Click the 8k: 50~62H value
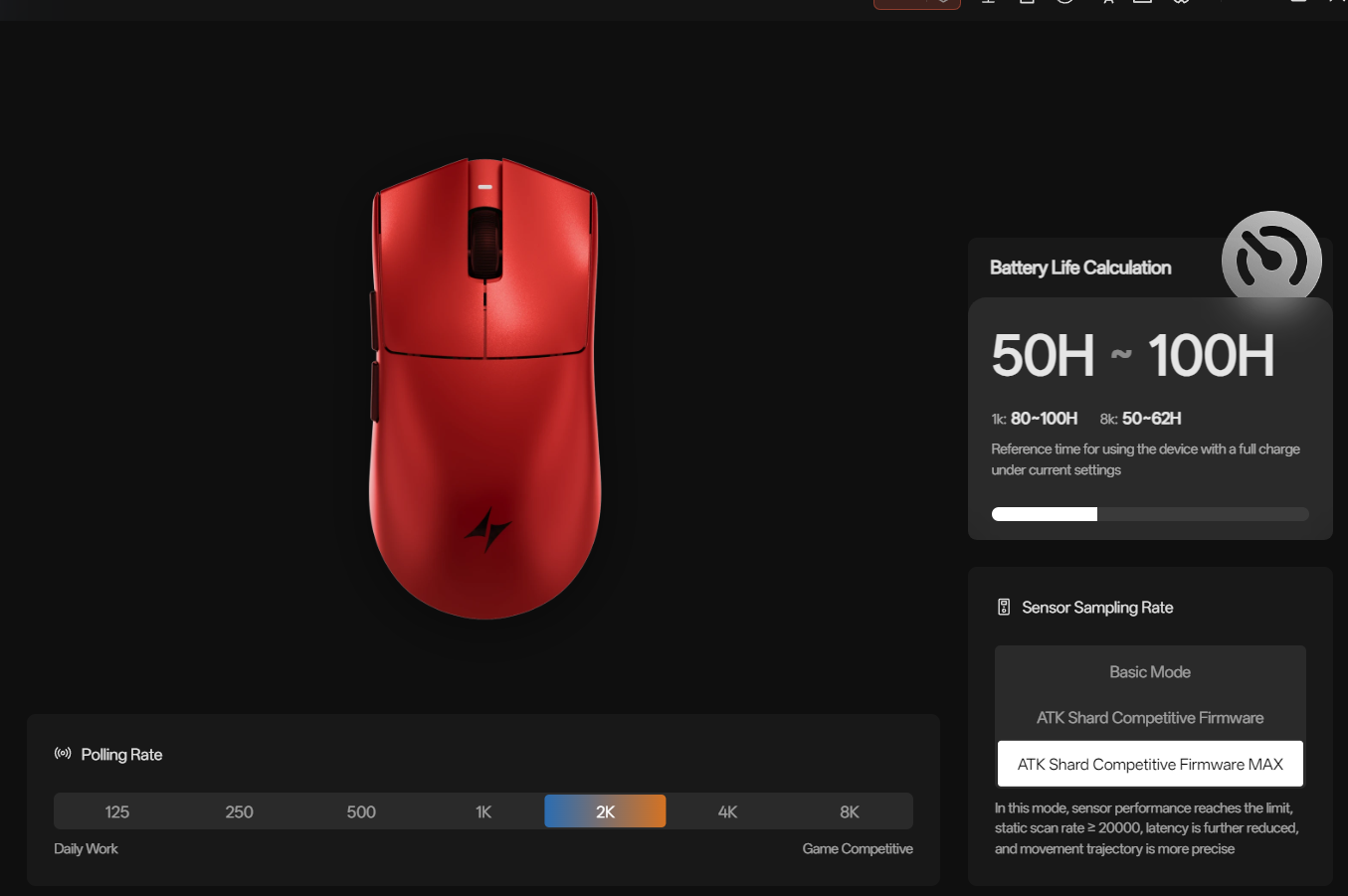 pos(1141,419)
